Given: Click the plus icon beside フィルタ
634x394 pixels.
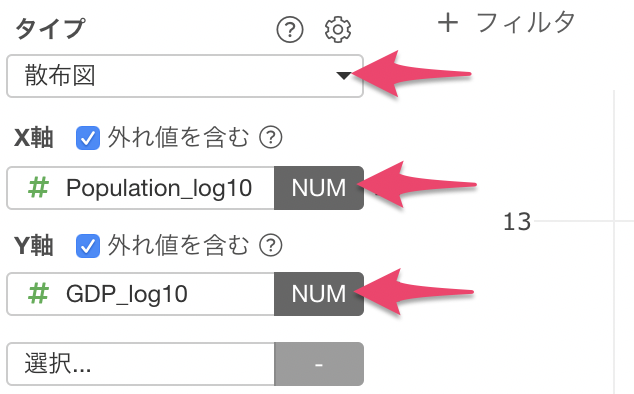Looking at the screenshot, I should pos(448,23).
